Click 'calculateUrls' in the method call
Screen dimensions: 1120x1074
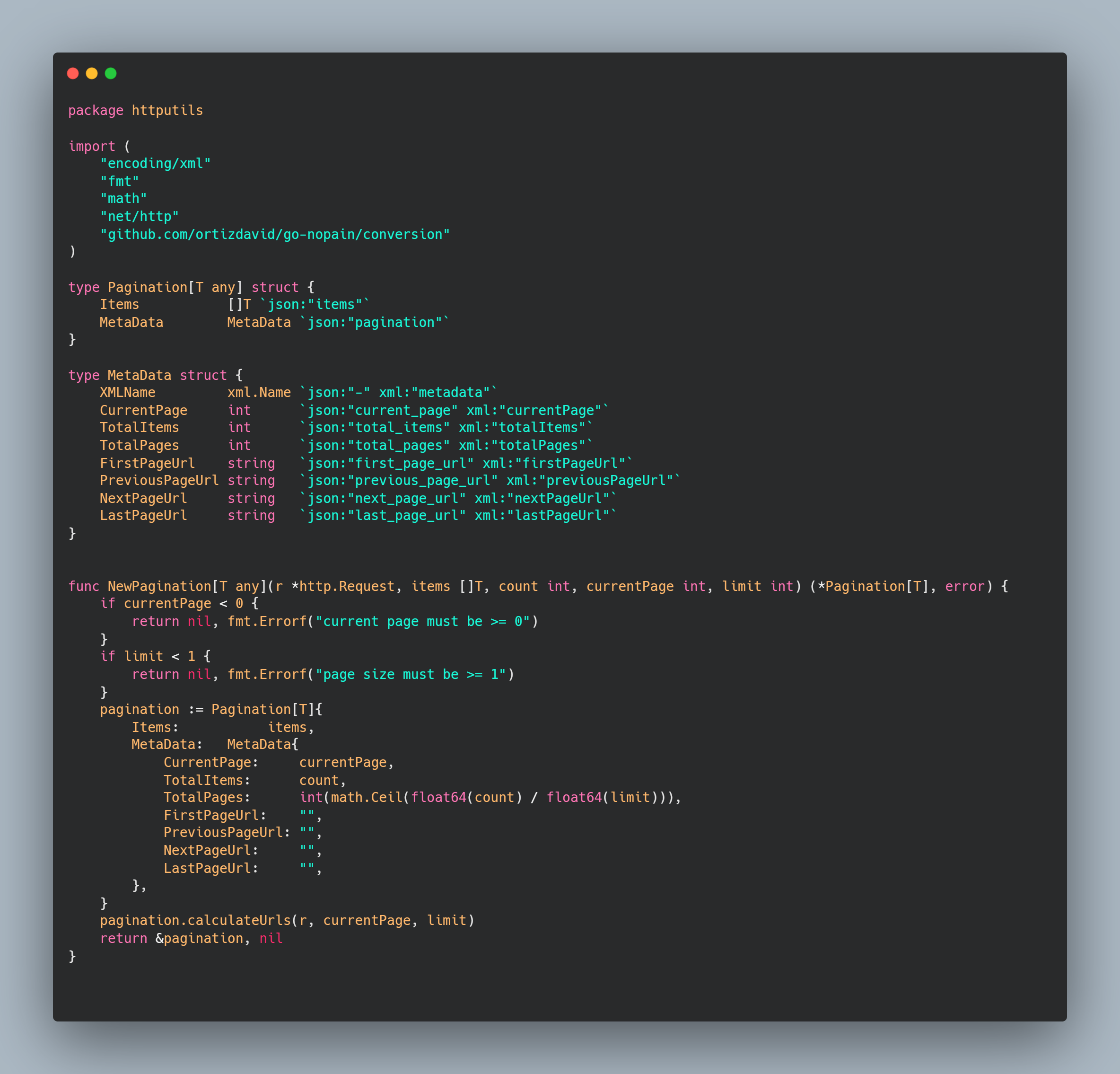239,921
